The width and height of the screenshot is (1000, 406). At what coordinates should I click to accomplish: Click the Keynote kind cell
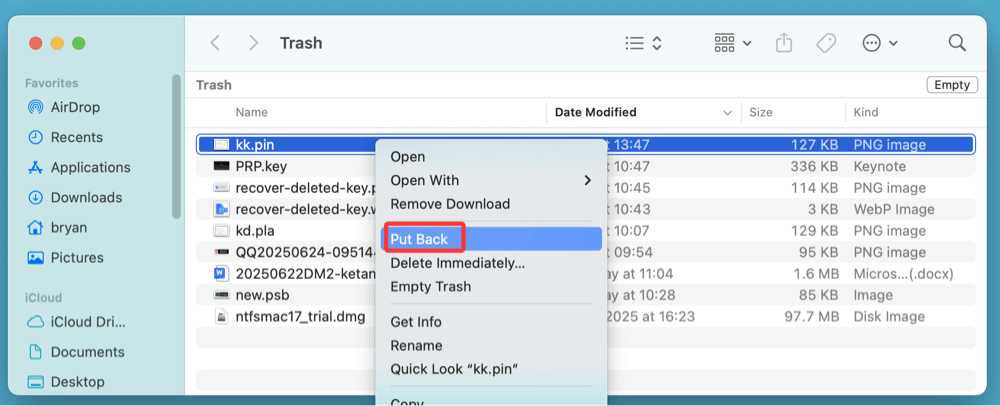879,166
